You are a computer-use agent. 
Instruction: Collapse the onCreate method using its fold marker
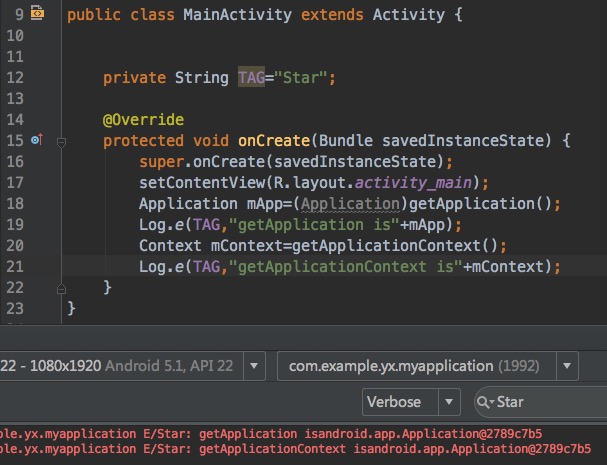[x=61, y=142]
